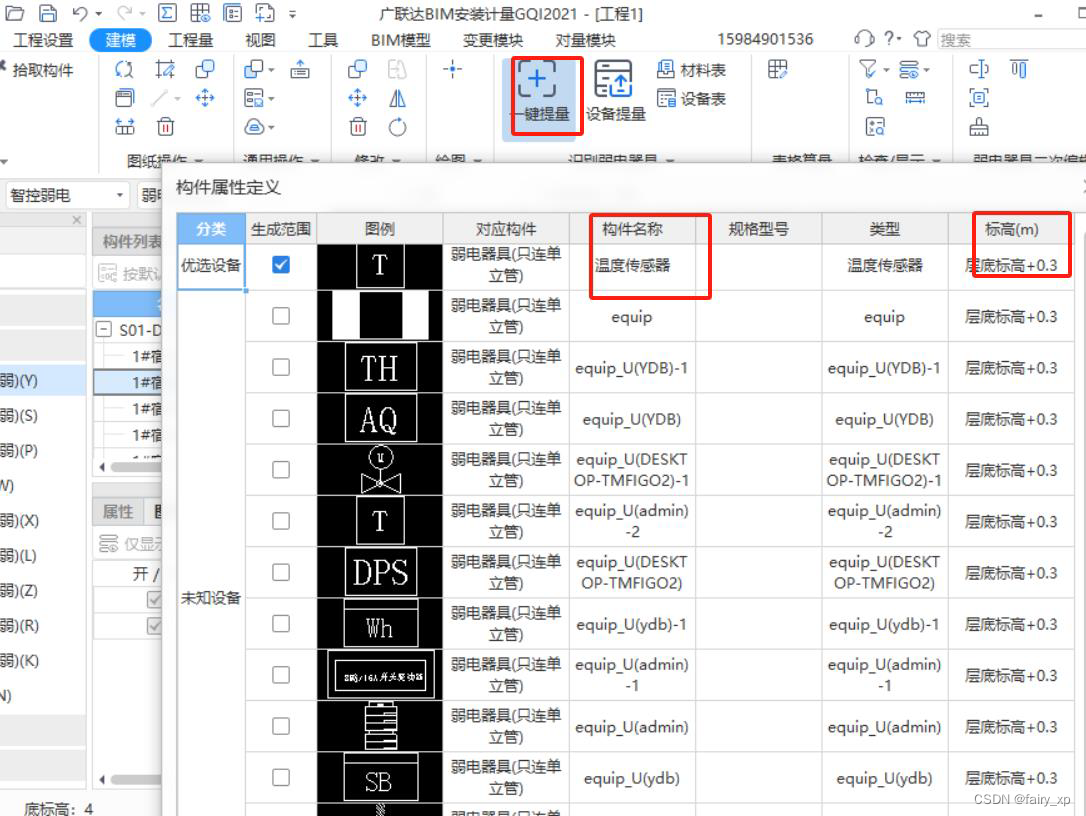Click the table edit pencil icon

pos(778,69)
